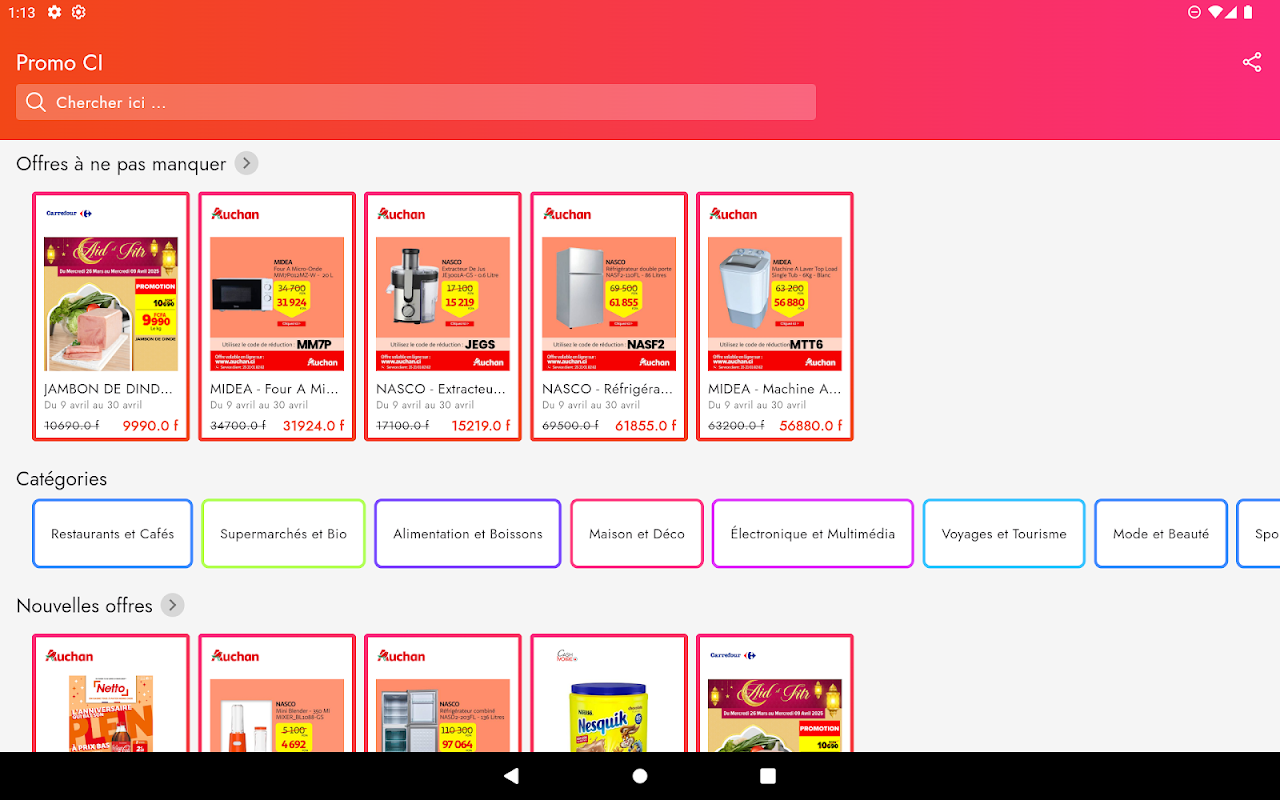
Task: Click the "JAMBON DE DIND..." offer title
Action: click(x=108, y=389)
